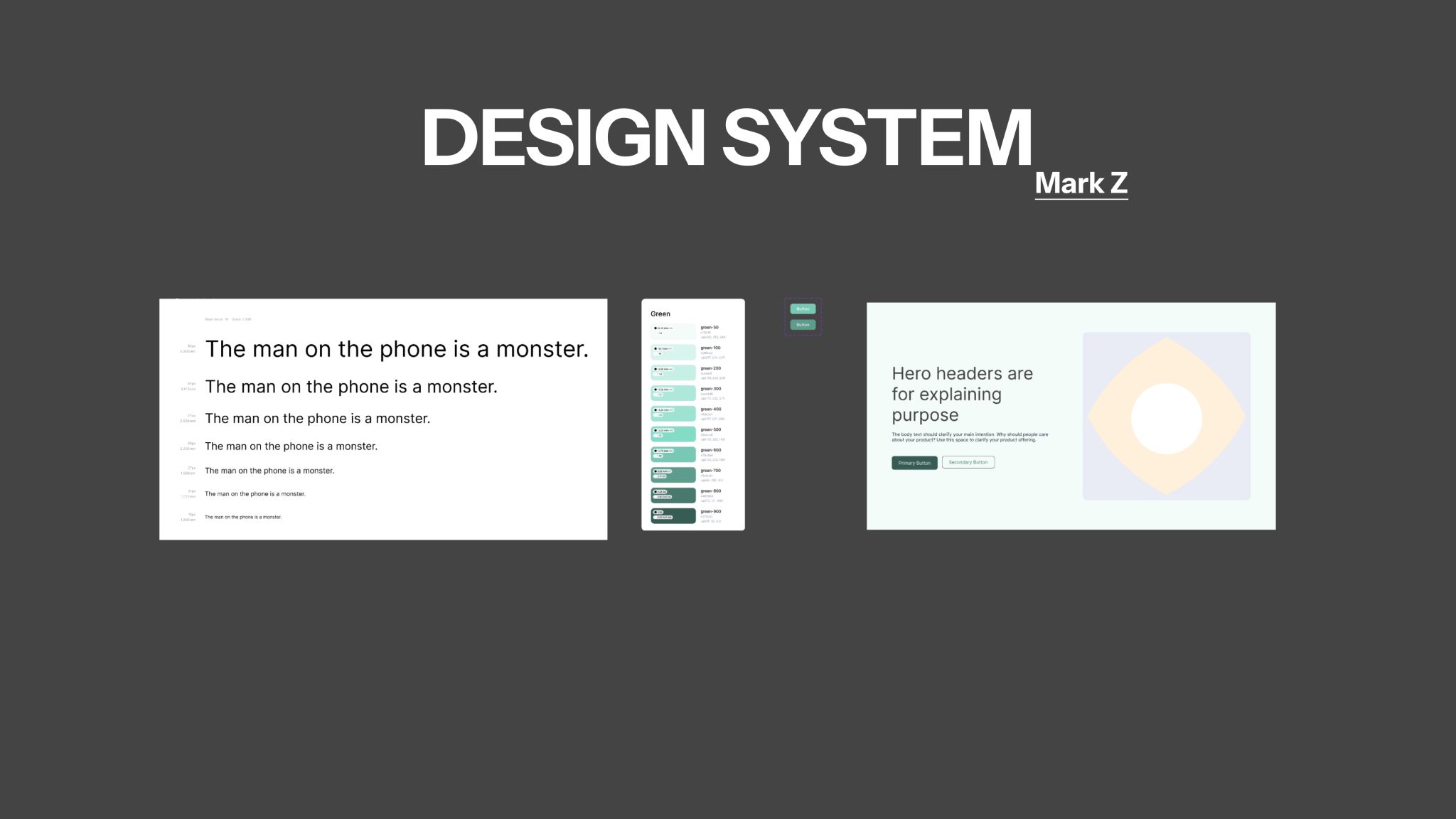Click the darker green Button component
Screen dimensions: 1456x819
click(803, 325)
